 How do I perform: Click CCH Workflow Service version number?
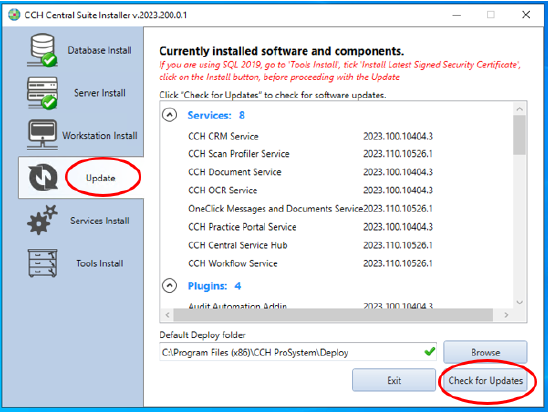[398, 263]
